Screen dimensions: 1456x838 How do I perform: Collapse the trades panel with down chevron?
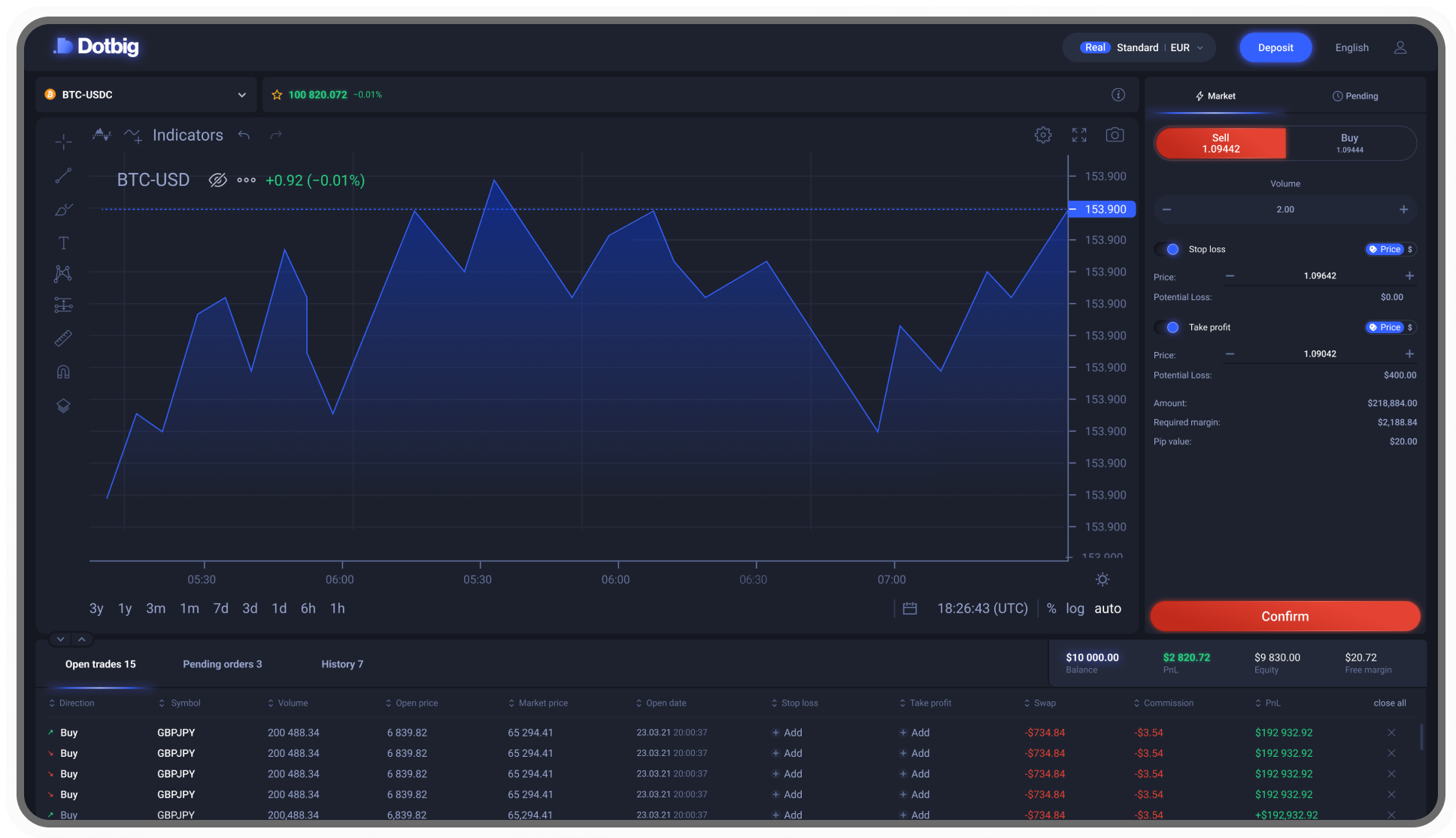(x=61, y=639)
